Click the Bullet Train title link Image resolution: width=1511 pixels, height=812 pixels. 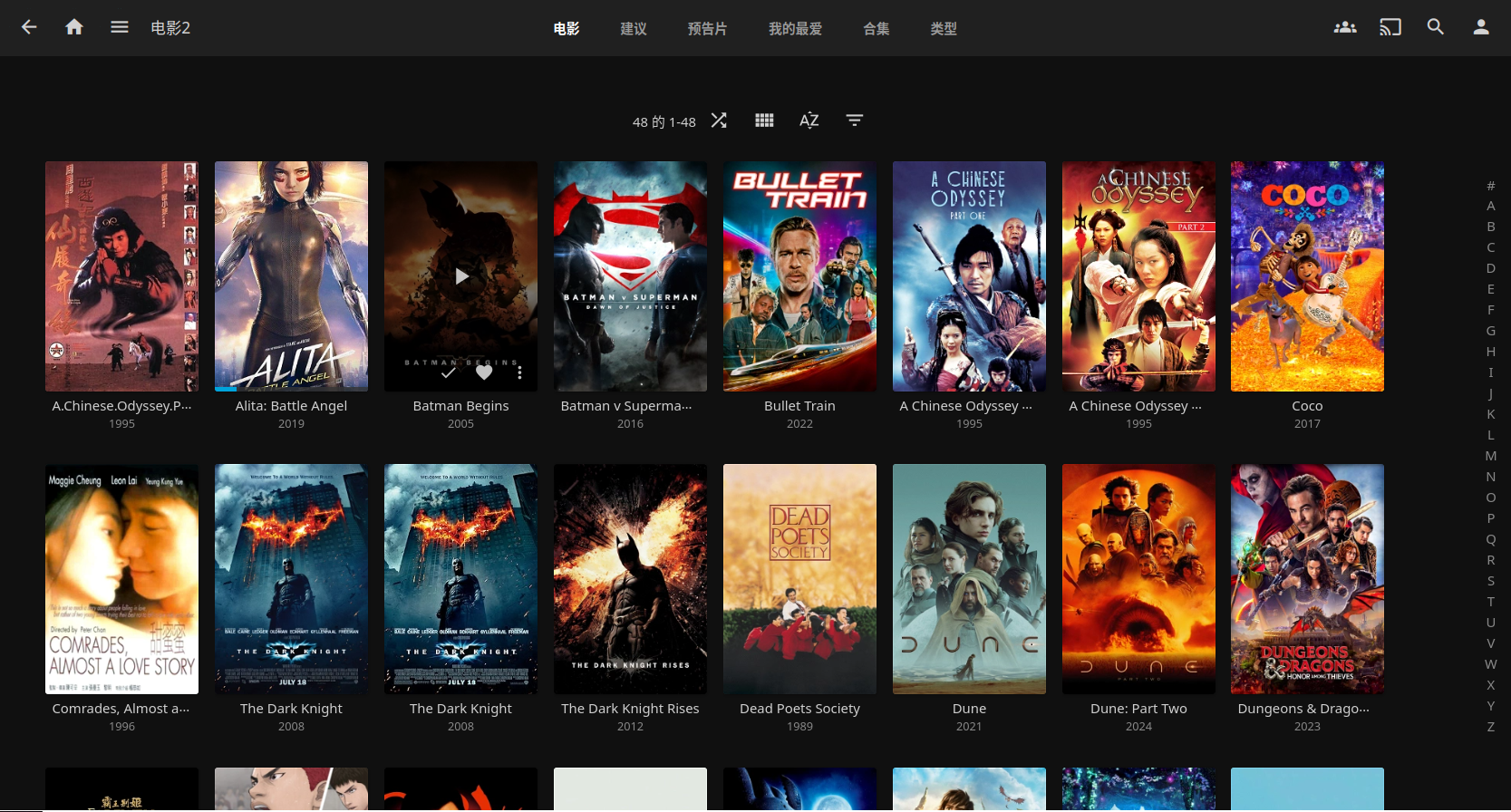799,406
